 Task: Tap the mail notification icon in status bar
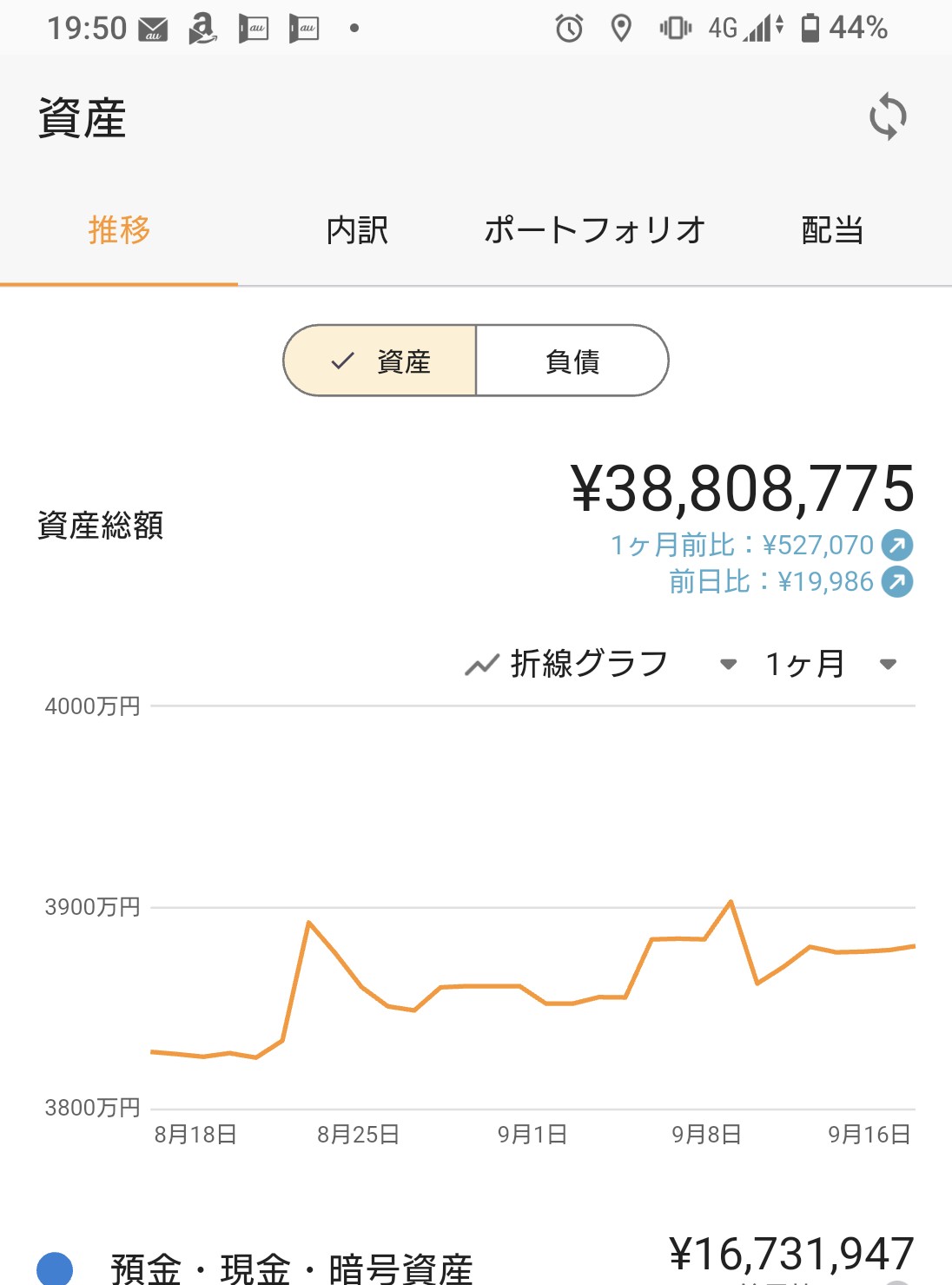coord(154,29)
